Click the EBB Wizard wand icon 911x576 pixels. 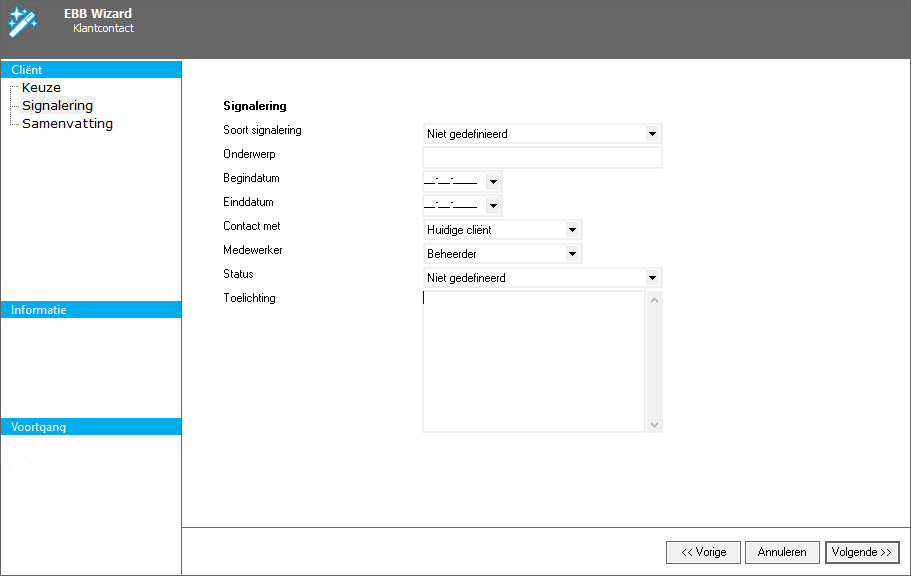[x=22, y=20]
